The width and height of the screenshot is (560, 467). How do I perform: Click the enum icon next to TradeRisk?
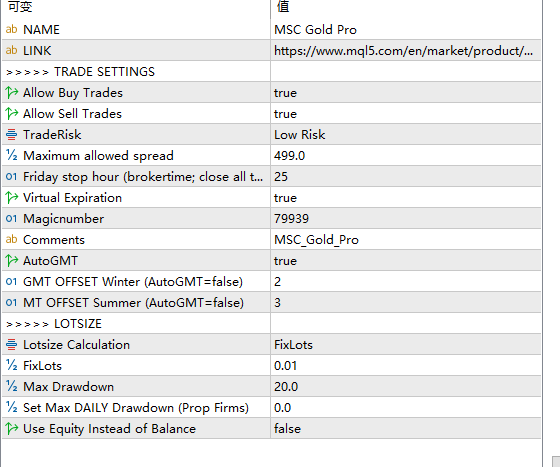tap(11, 135)
